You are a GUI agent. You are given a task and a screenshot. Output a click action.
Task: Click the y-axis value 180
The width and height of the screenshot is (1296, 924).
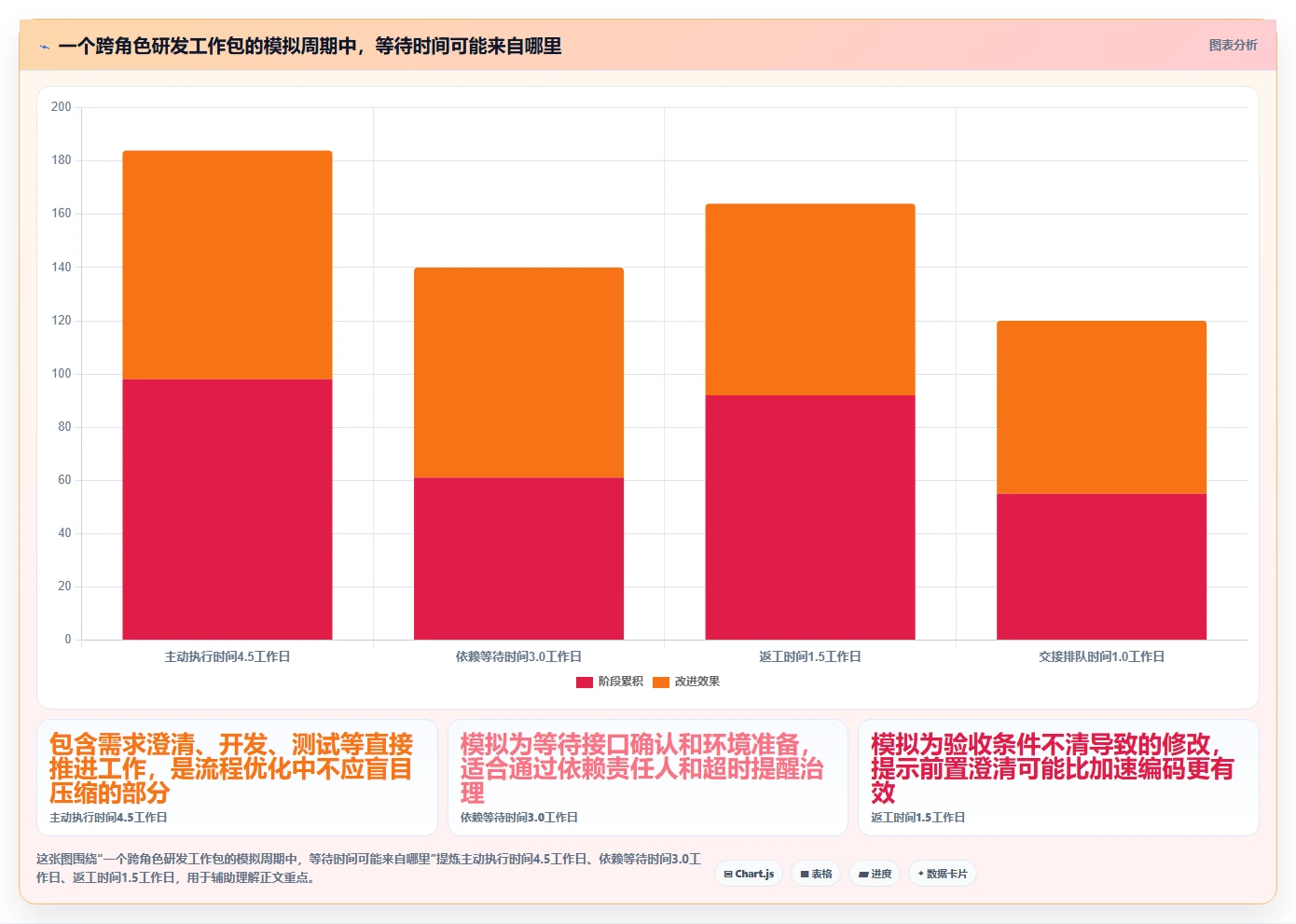coord(62,160)
